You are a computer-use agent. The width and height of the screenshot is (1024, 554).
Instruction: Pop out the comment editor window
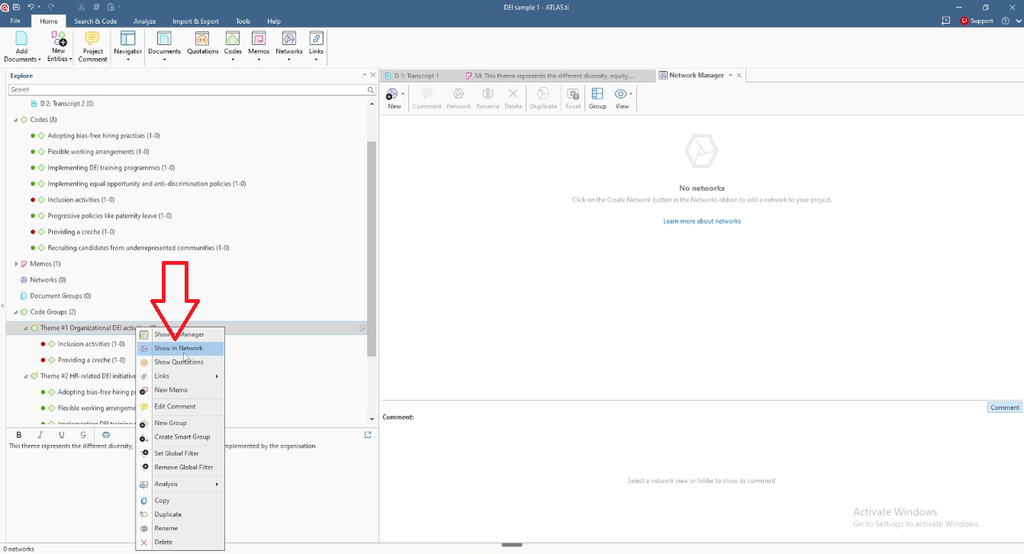[368, 434]
